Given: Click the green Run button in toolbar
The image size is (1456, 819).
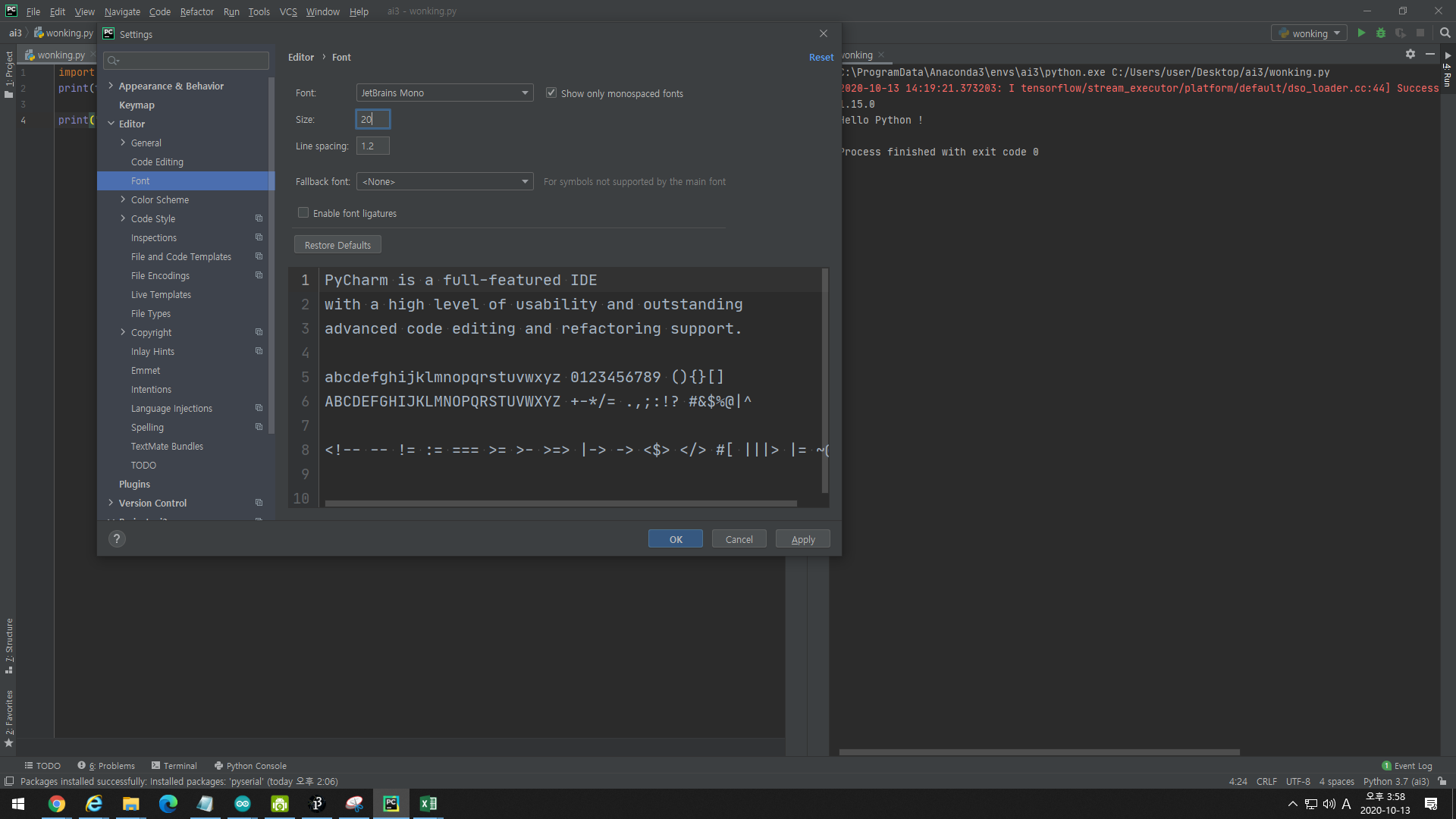Looking at the screenshot, I should pos(1361,33).
